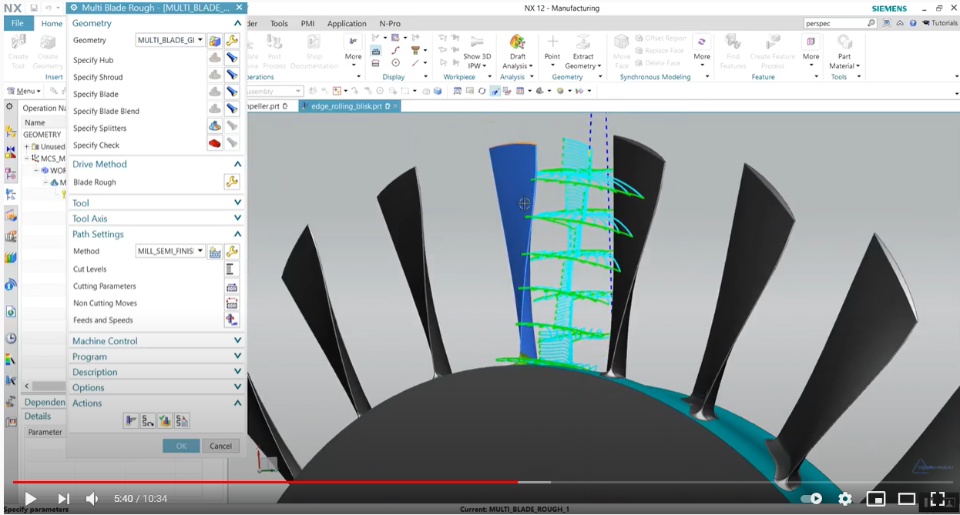Display the Specify Shroud geometry with flashlight icon
The image size is (960, 515).
coord(232,75)
